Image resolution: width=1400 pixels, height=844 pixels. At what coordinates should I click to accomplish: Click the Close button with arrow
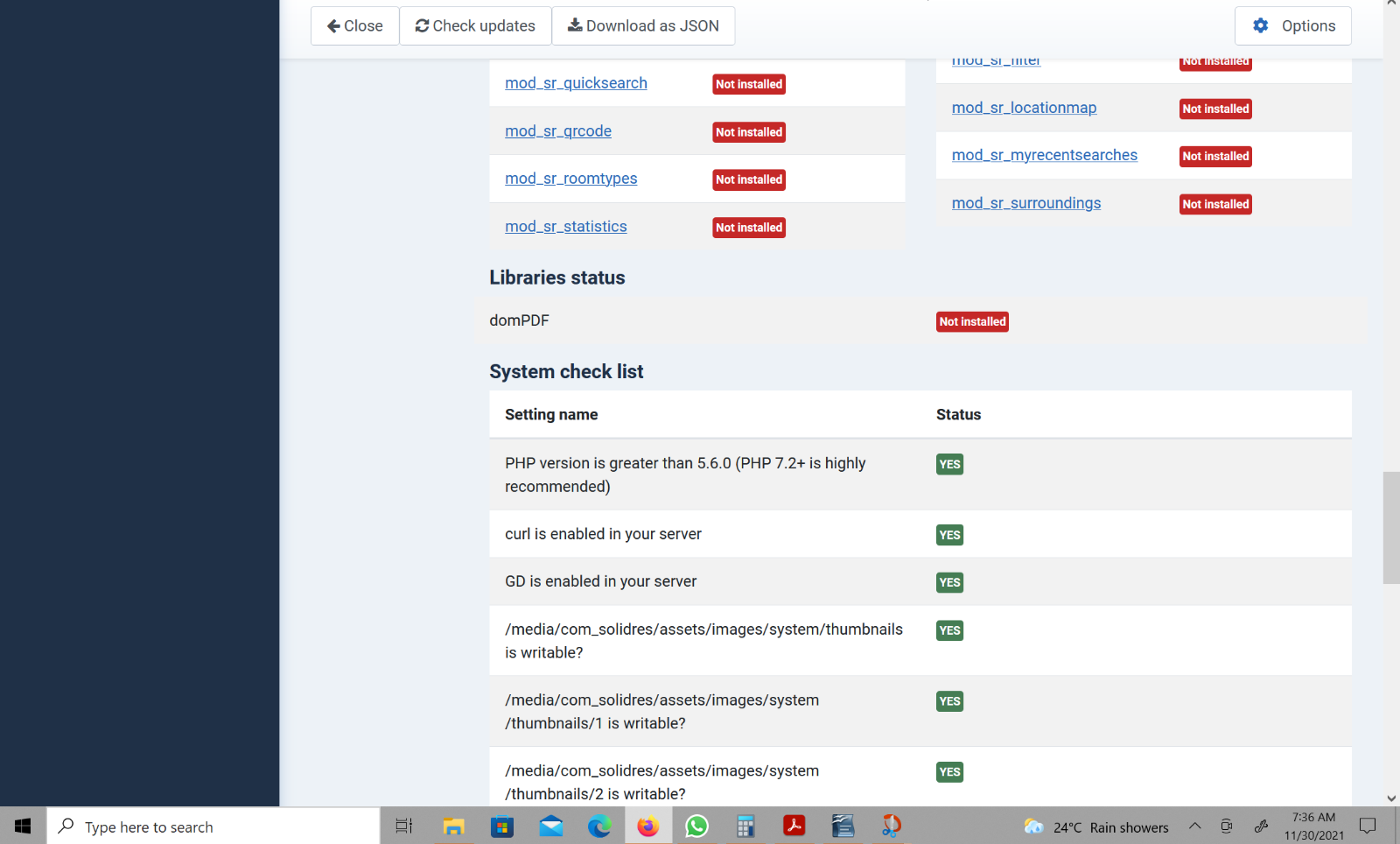(x=354, y=26)
